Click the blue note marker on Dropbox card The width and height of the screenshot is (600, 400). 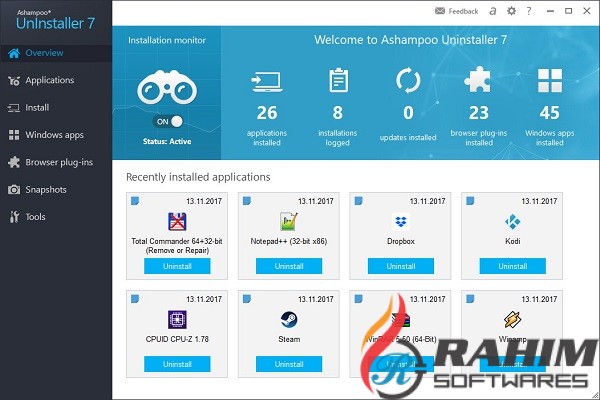click(359, 201)
